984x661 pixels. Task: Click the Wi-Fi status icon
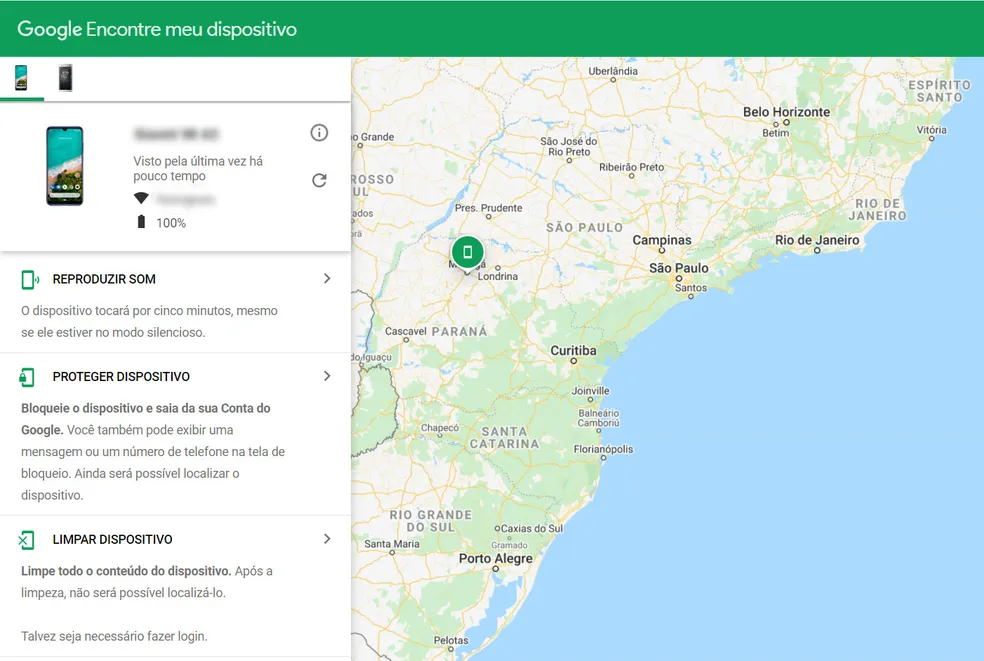pyautogui.click(x=141, y=199)
